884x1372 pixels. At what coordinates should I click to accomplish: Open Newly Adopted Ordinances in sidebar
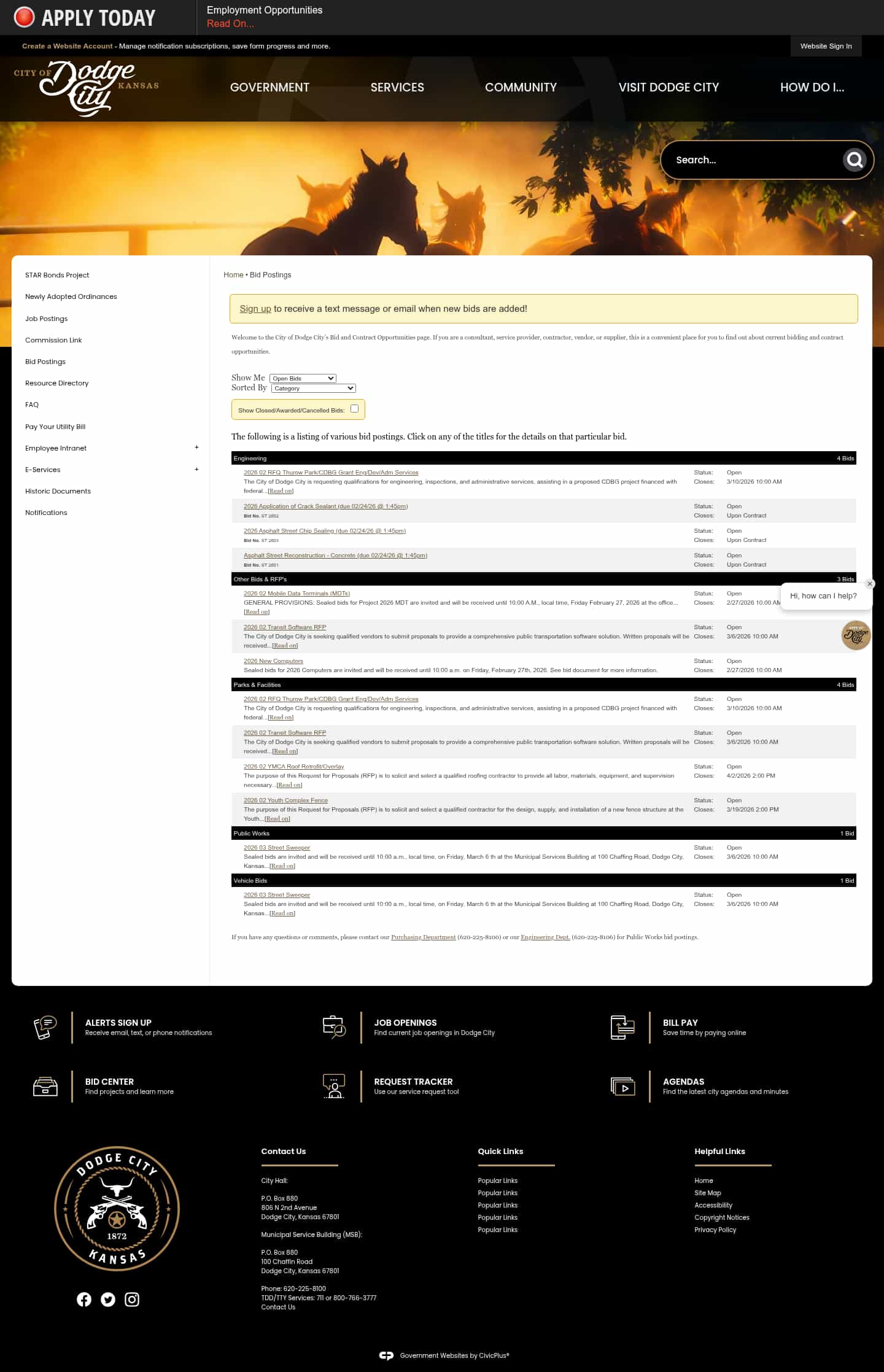point(71,296)
